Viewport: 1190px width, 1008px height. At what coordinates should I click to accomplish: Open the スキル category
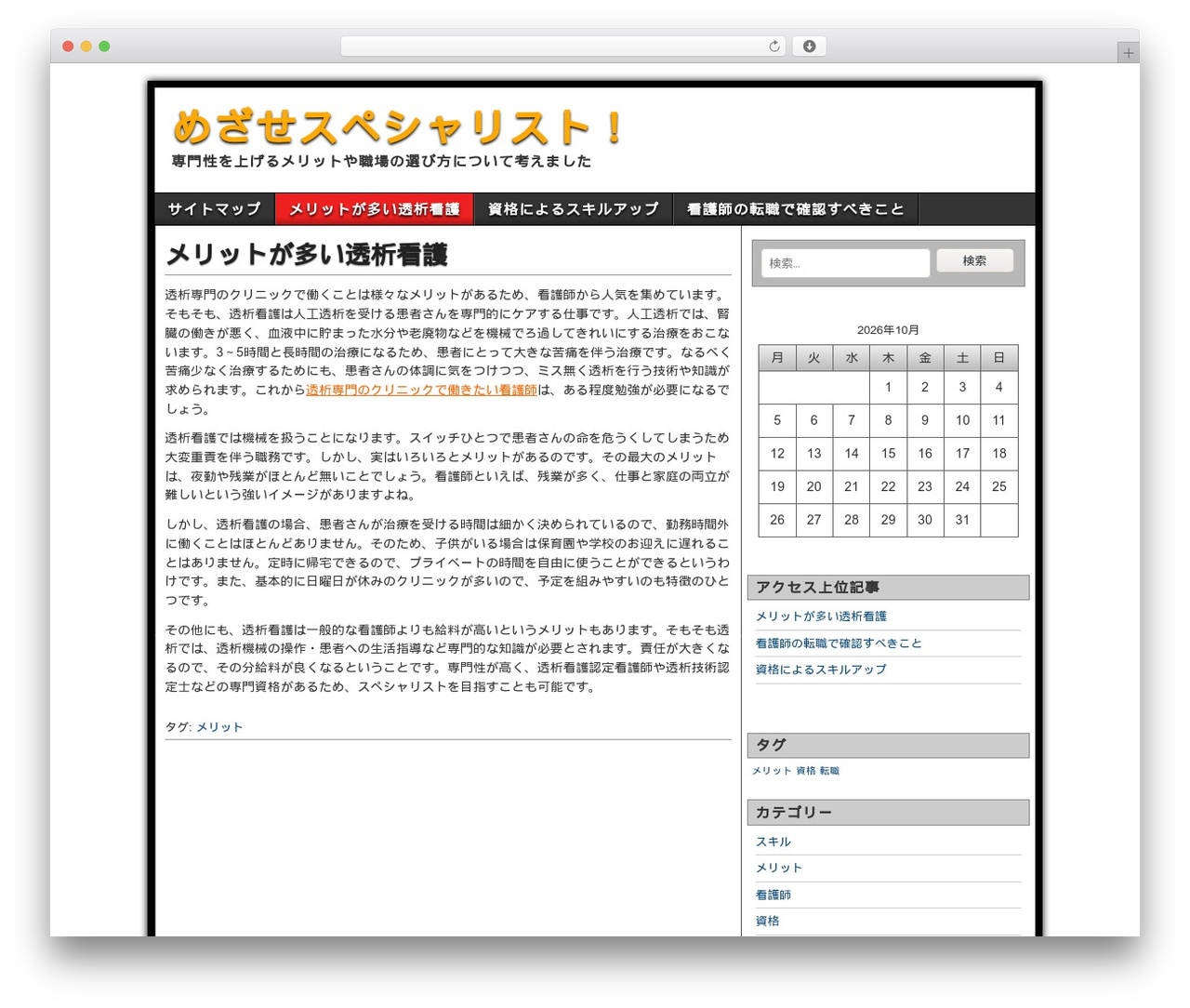coord(773,842)
